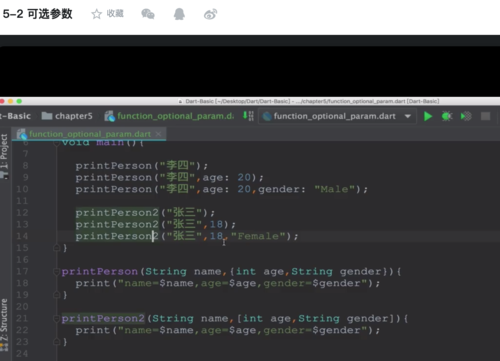Collapse main function fold marker at line 15

point(57,248)
